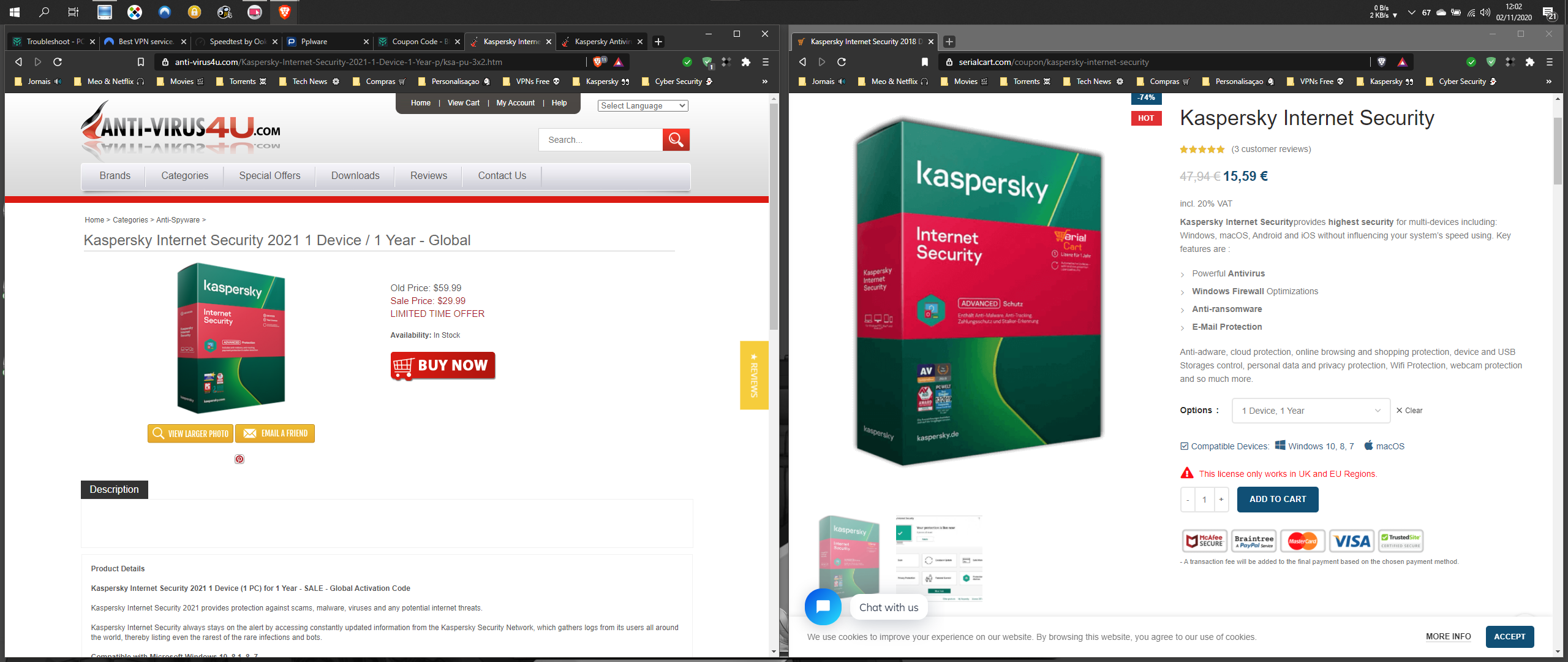Expand the 1 Device, 1 Year options dropdown
This screenshot has height=662, width=1568.
click(x=1310, y=411)
